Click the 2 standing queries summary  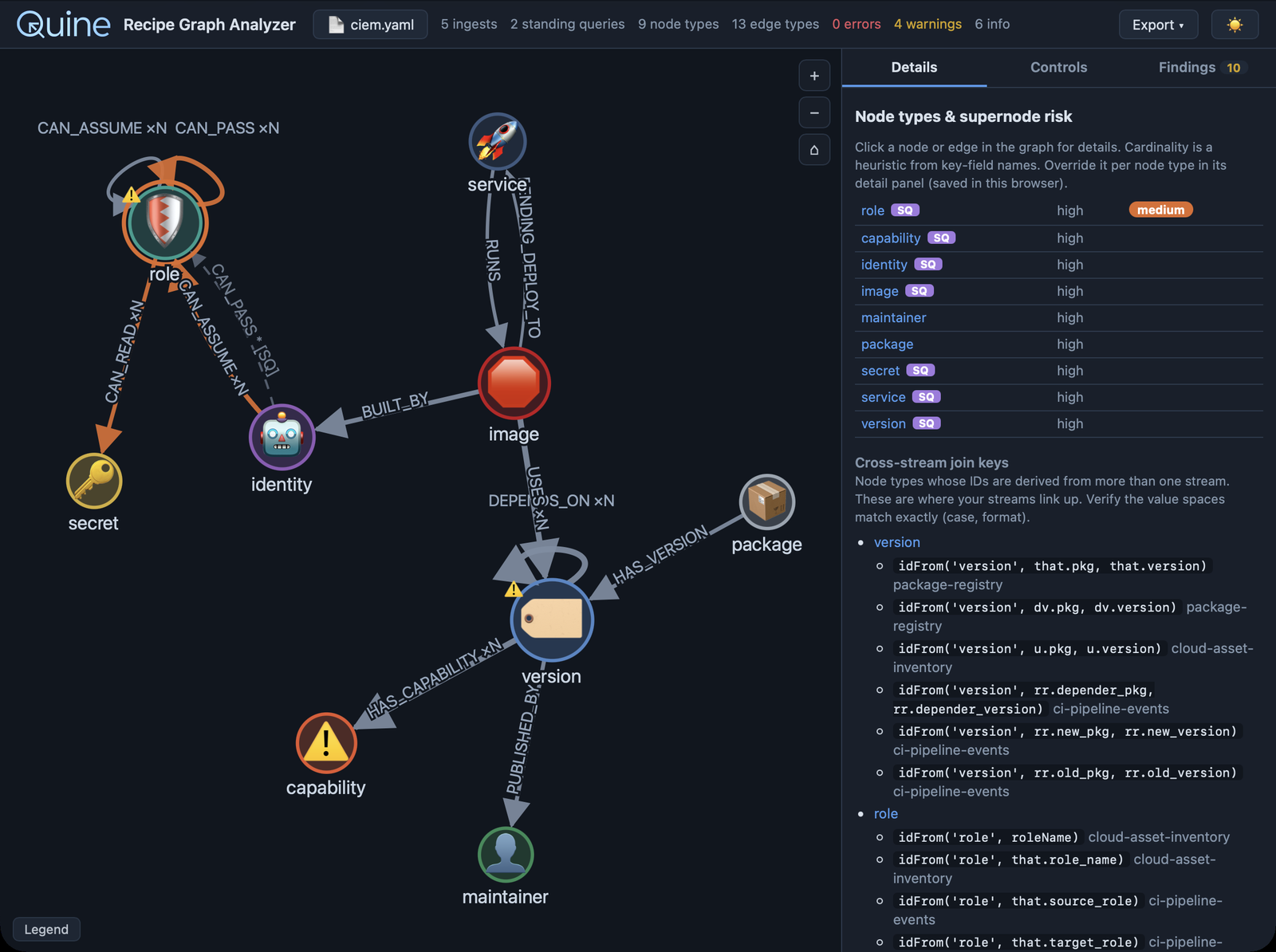coord(568,25)
